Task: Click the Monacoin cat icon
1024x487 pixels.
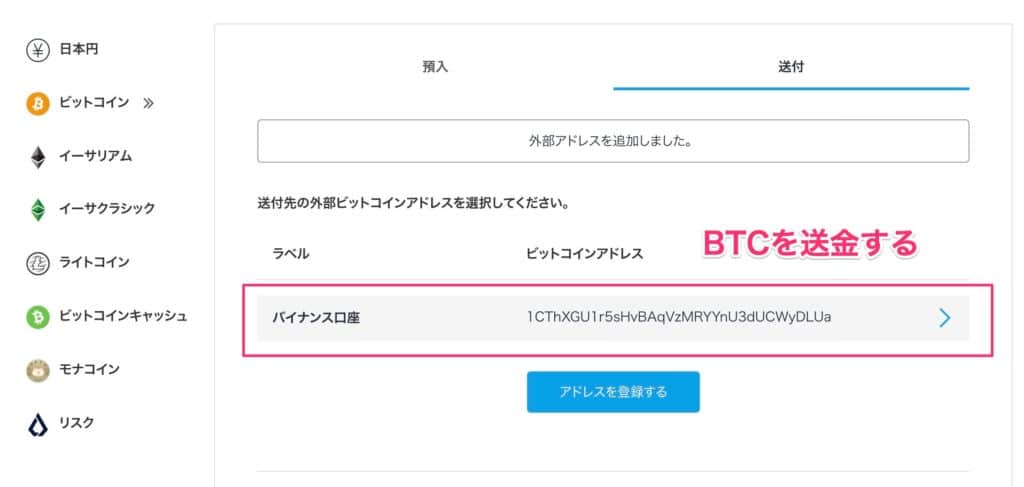Action: 38,370
